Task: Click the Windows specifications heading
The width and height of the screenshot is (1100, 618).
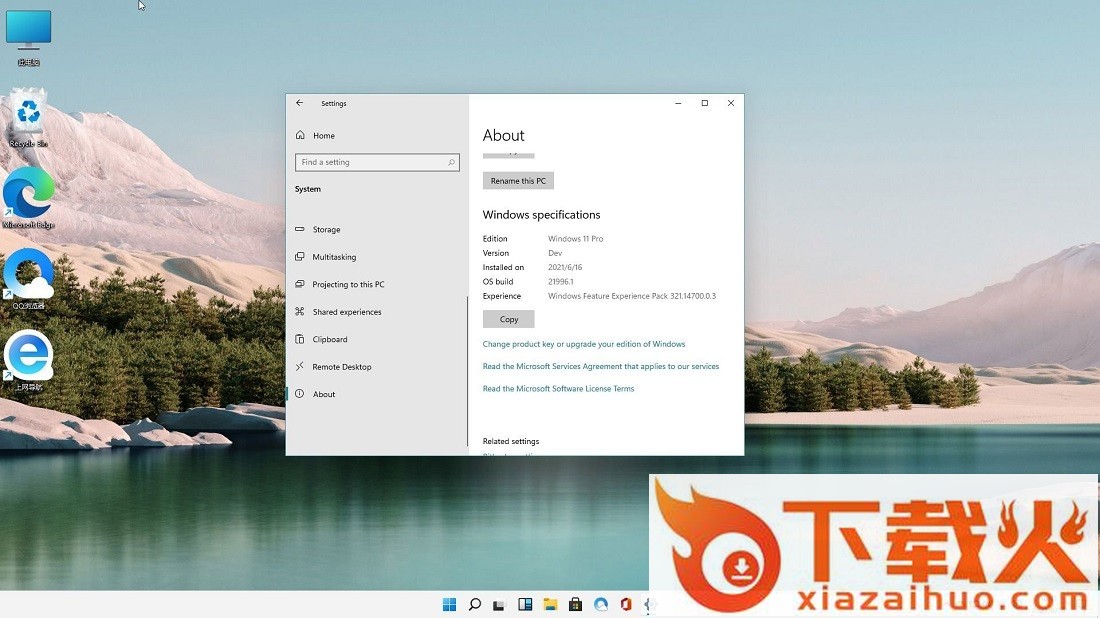Action: [x=542, y=215]
